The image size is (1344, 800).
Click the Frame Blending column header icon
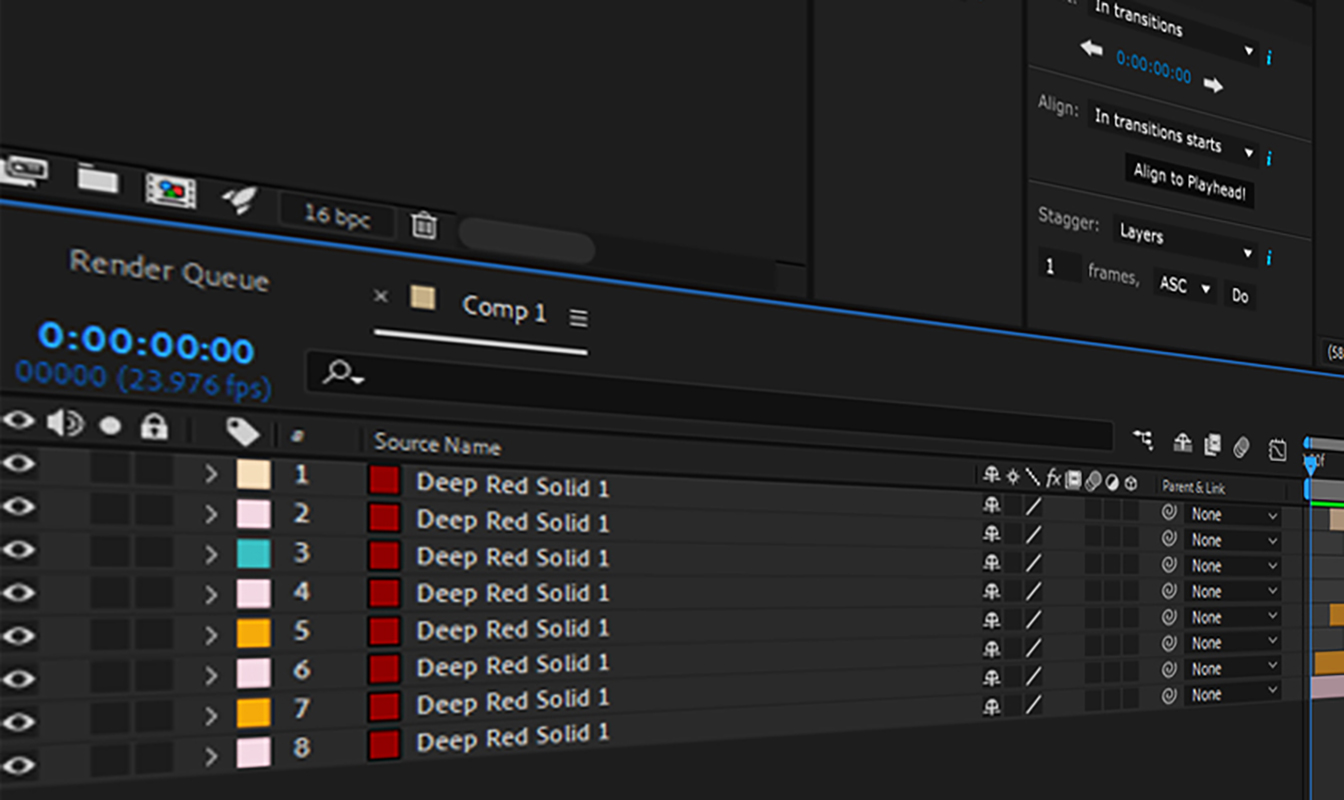1073,481
